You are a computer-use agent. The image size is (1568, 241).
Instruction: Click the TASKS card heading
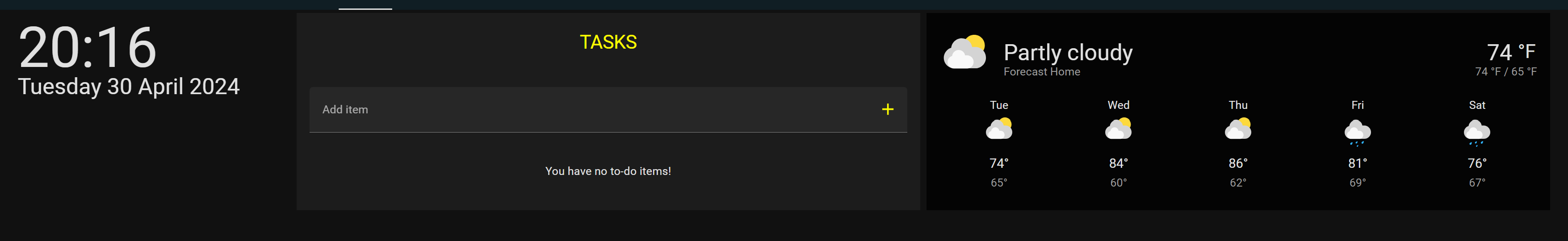(608, 42)
